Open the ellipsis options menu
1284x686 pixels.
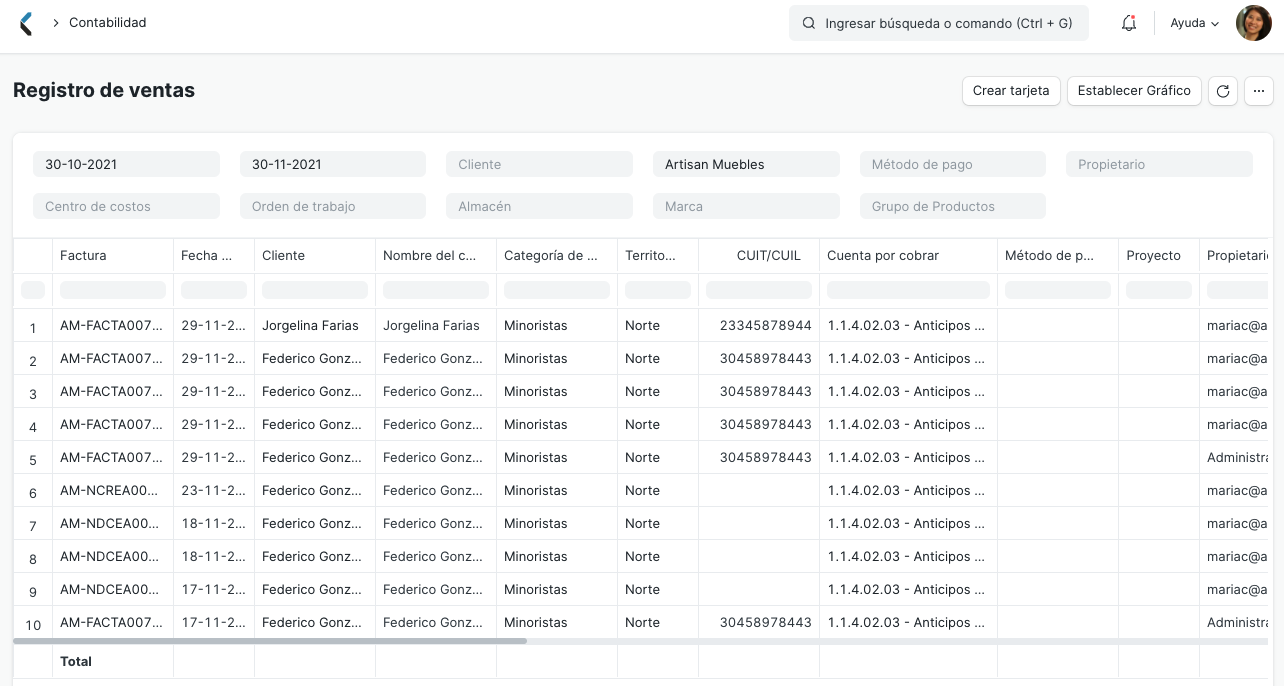tap(1259, 91)
